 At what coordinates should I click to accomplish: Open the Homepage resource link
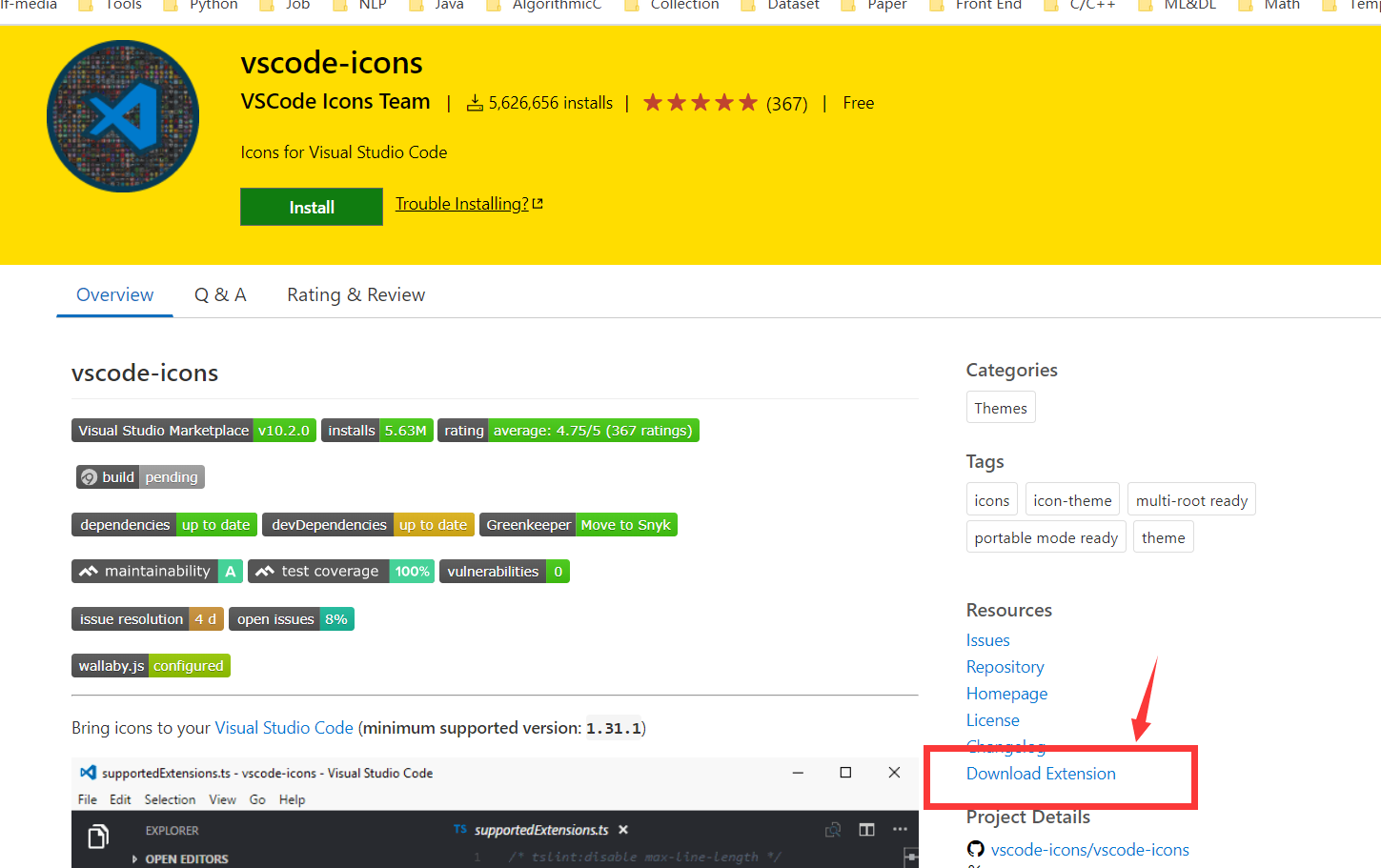tap(1007, 694)
